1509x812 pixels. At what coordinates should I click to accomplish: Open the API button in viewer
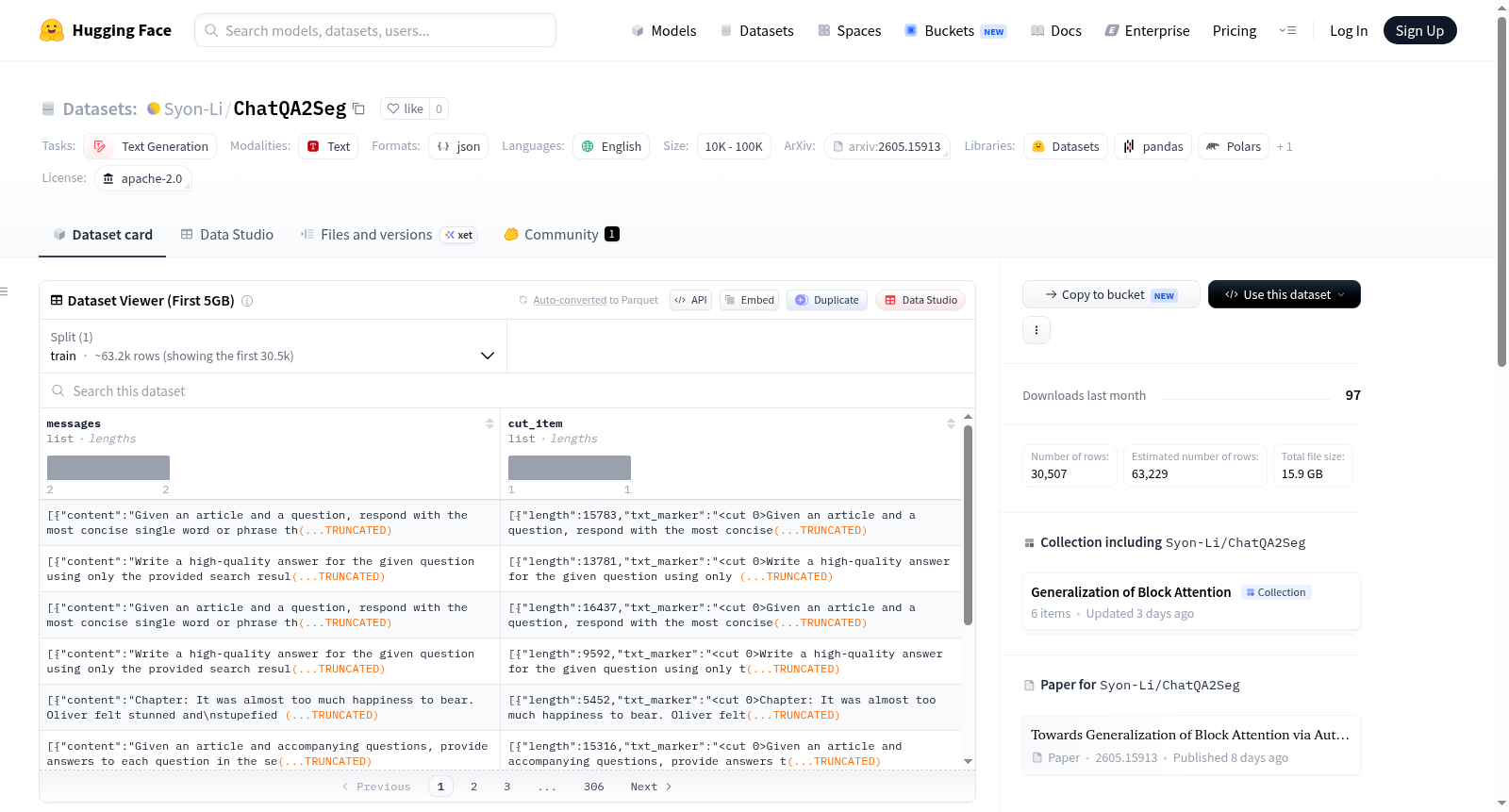690,300
